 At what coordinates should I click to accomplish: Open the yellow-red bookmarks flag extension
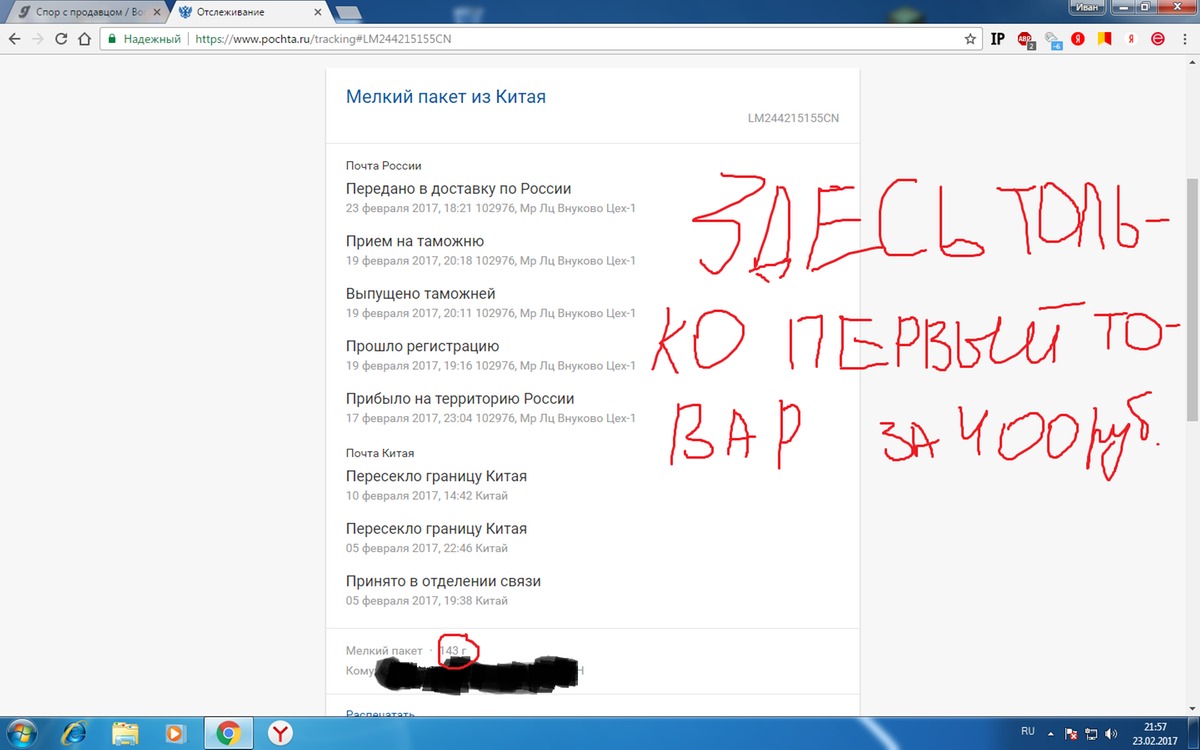[x=1105, y=39]
